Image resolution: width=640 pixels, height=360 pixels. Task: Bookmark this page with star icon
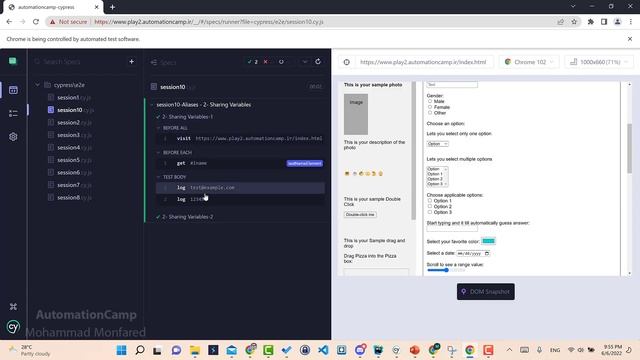coord(574,22)
